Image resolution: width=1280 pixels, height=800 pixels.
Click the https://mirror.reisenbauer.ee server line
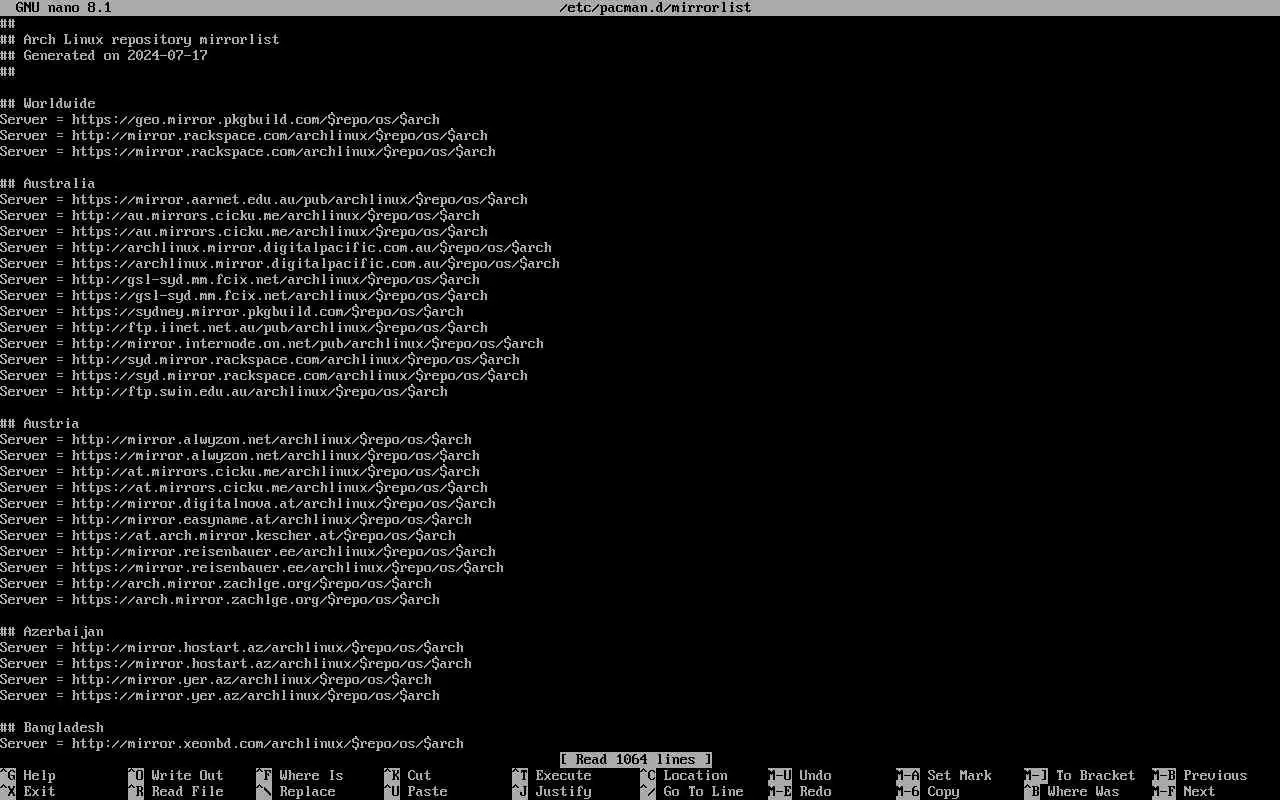[x=252, y=567]
